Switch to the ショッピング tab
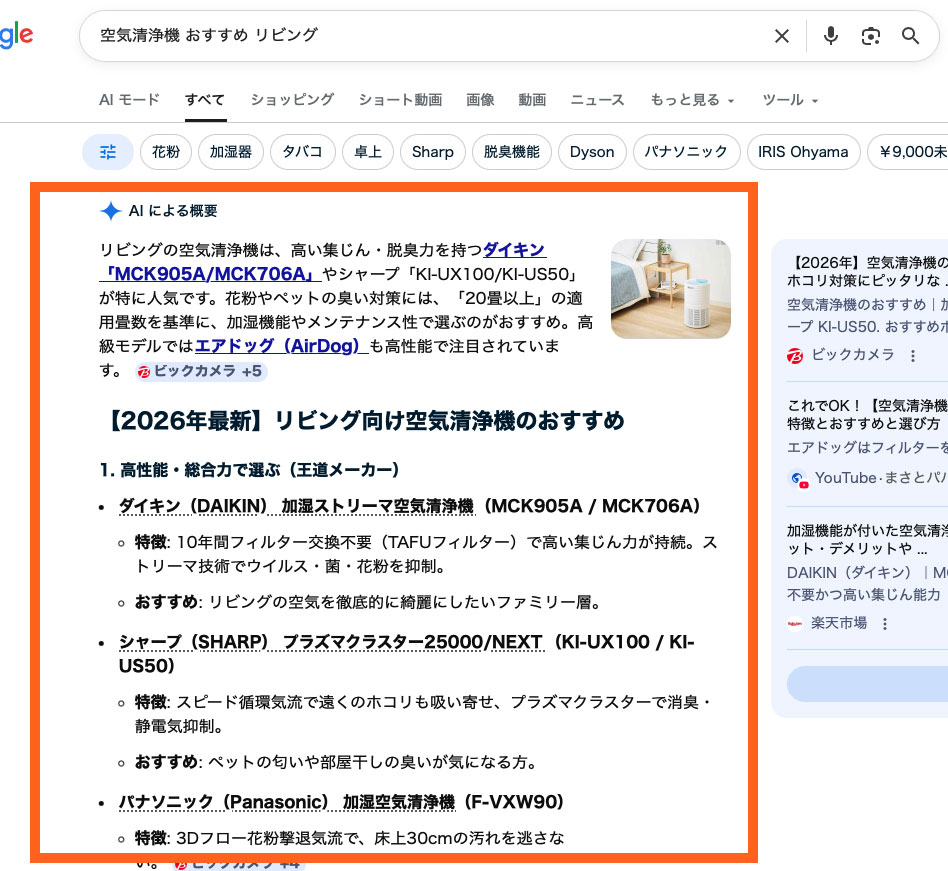The image size is (948, 871). pyautogui.click(x=292, y=100)
